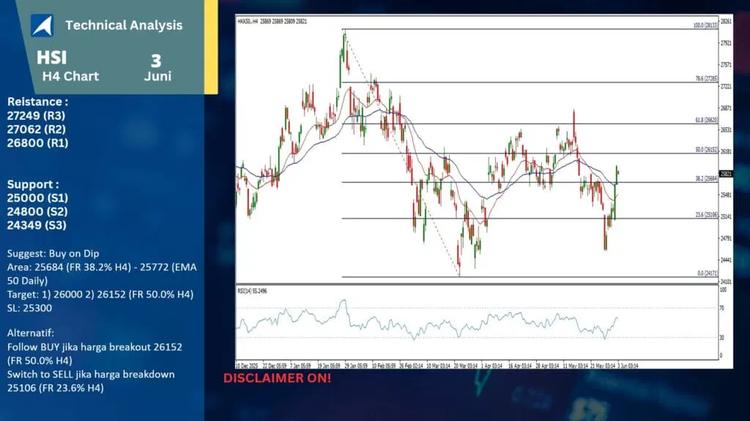Click the 50.0 Fibonacci level label
The width and height of the screenshot is (750, 421).
(x=706, y=150)
